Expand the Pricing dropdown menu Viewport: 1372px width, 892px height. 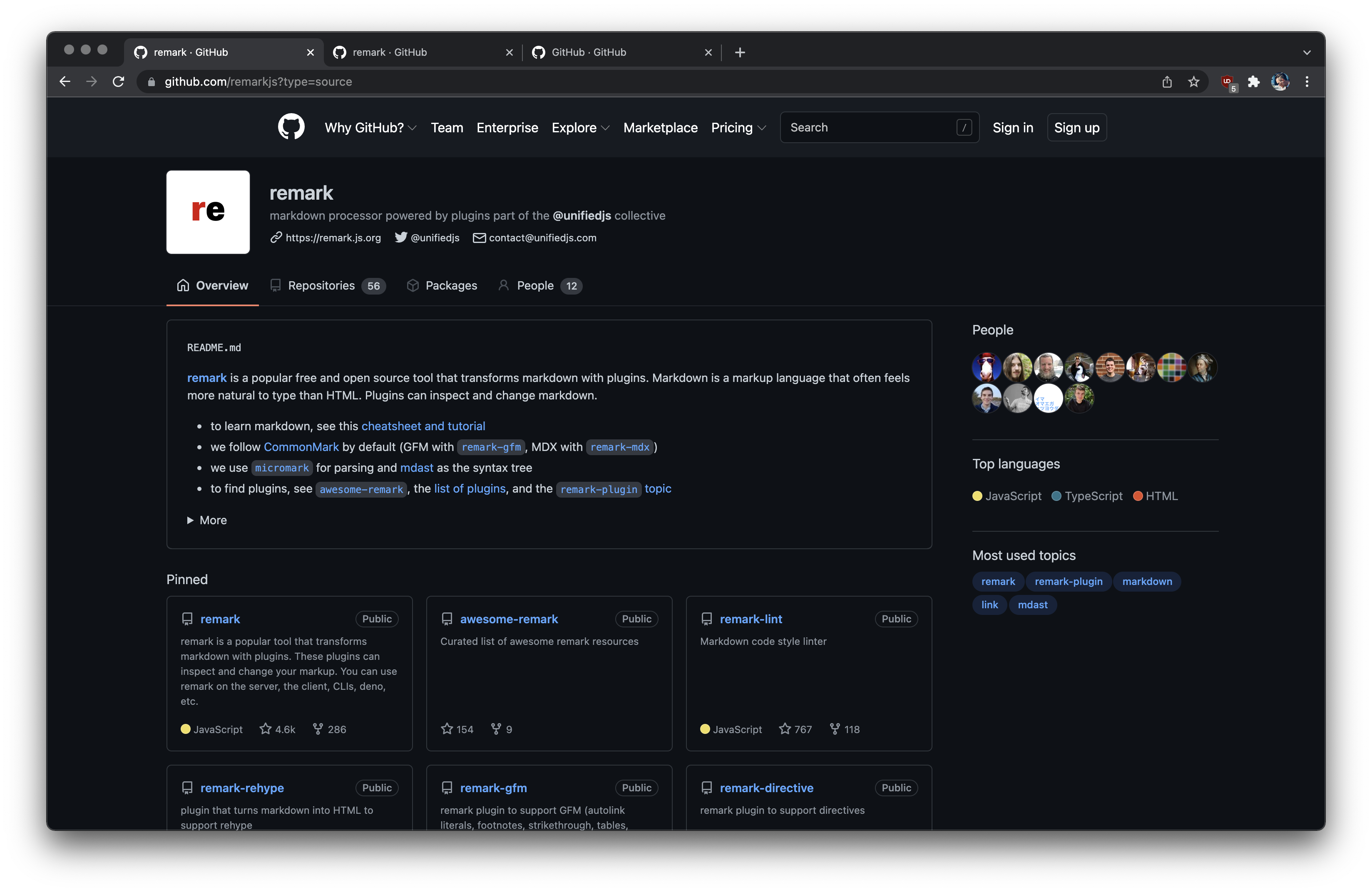[x=738, y=127]
